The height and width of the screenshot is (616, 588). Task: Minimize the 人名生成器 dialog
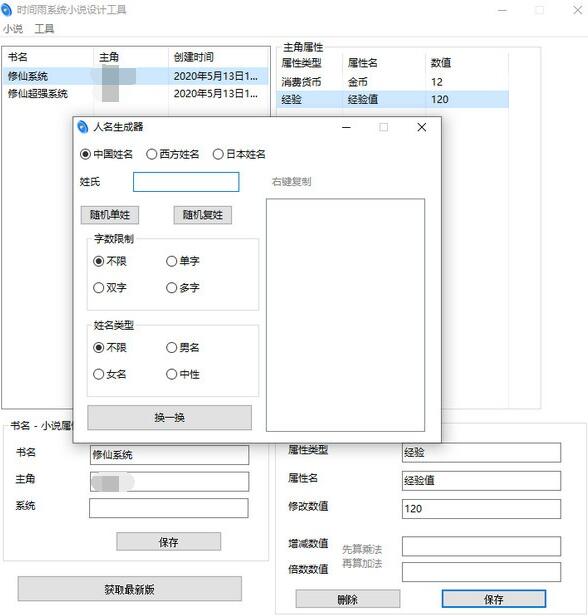pyautogui.click(x=346, y=127)
